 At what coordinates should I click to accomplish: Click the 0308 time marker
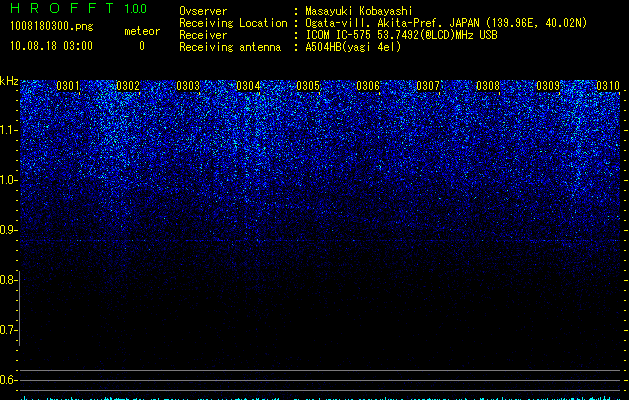(x=488, y=86)
